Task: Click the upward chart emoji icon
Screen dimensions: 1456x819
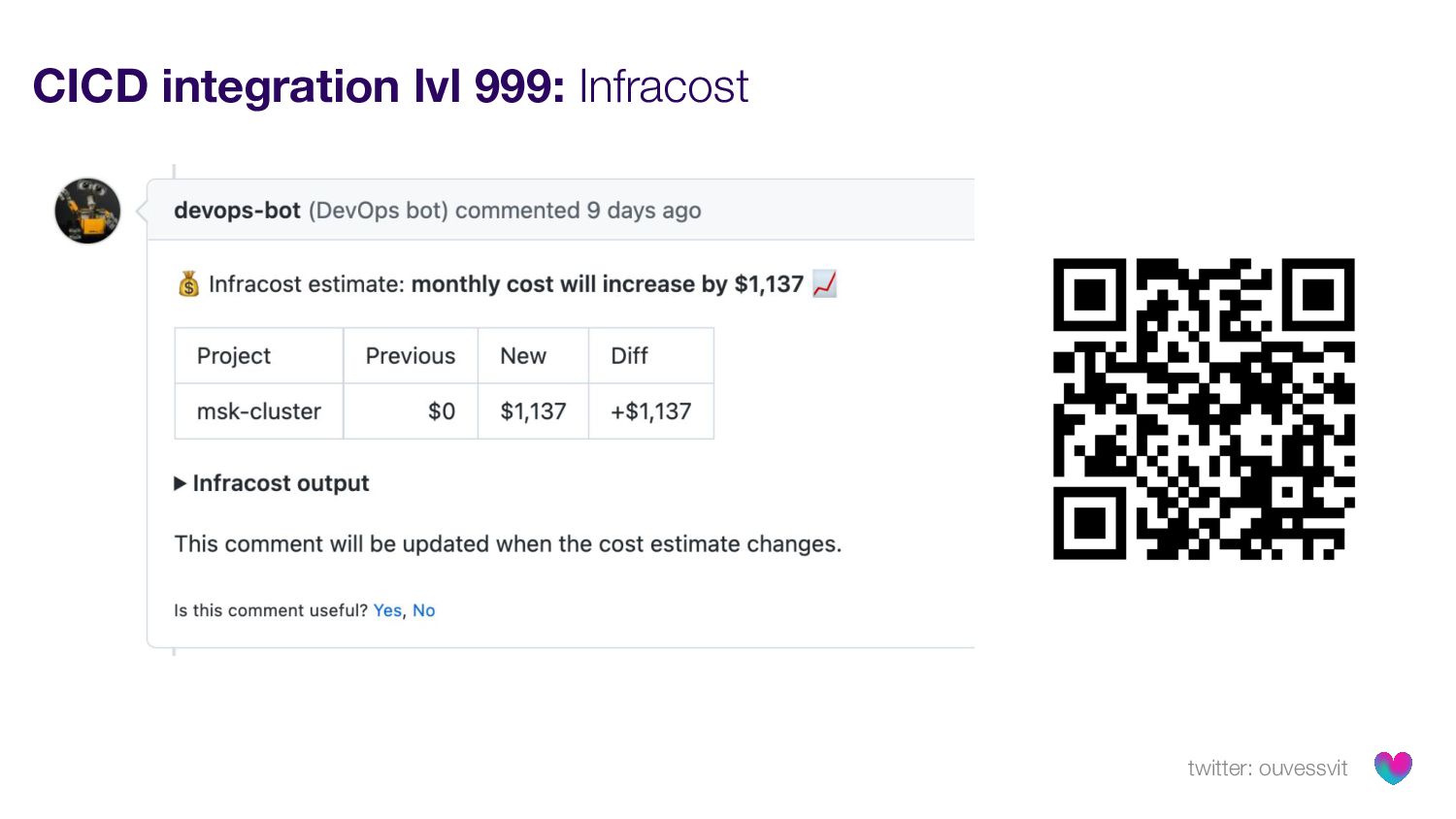Action: coord(824,283)
